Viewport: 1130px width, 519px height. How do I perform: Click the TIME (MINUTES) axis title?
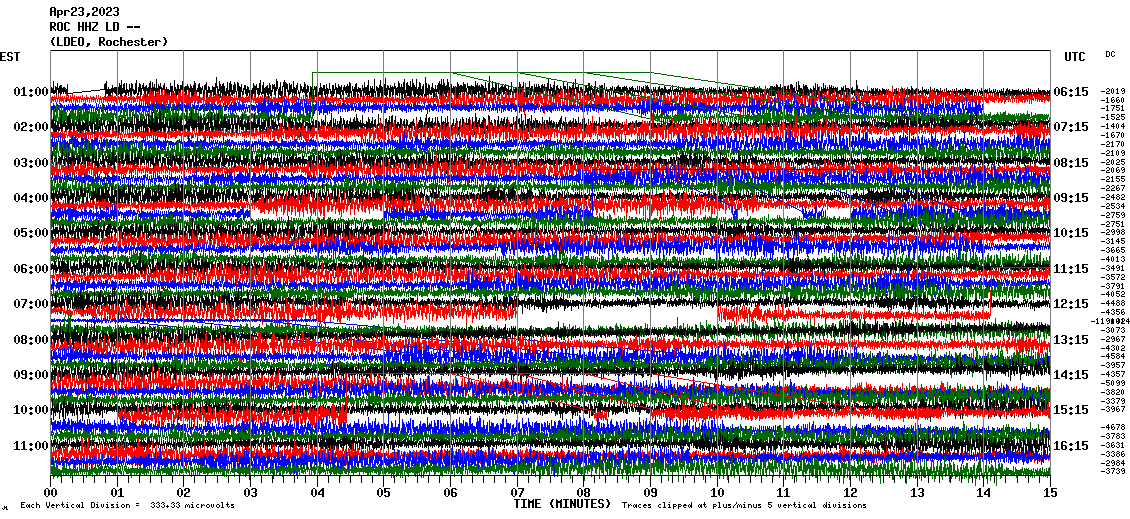pyautogui.click(x=561, y=505)
